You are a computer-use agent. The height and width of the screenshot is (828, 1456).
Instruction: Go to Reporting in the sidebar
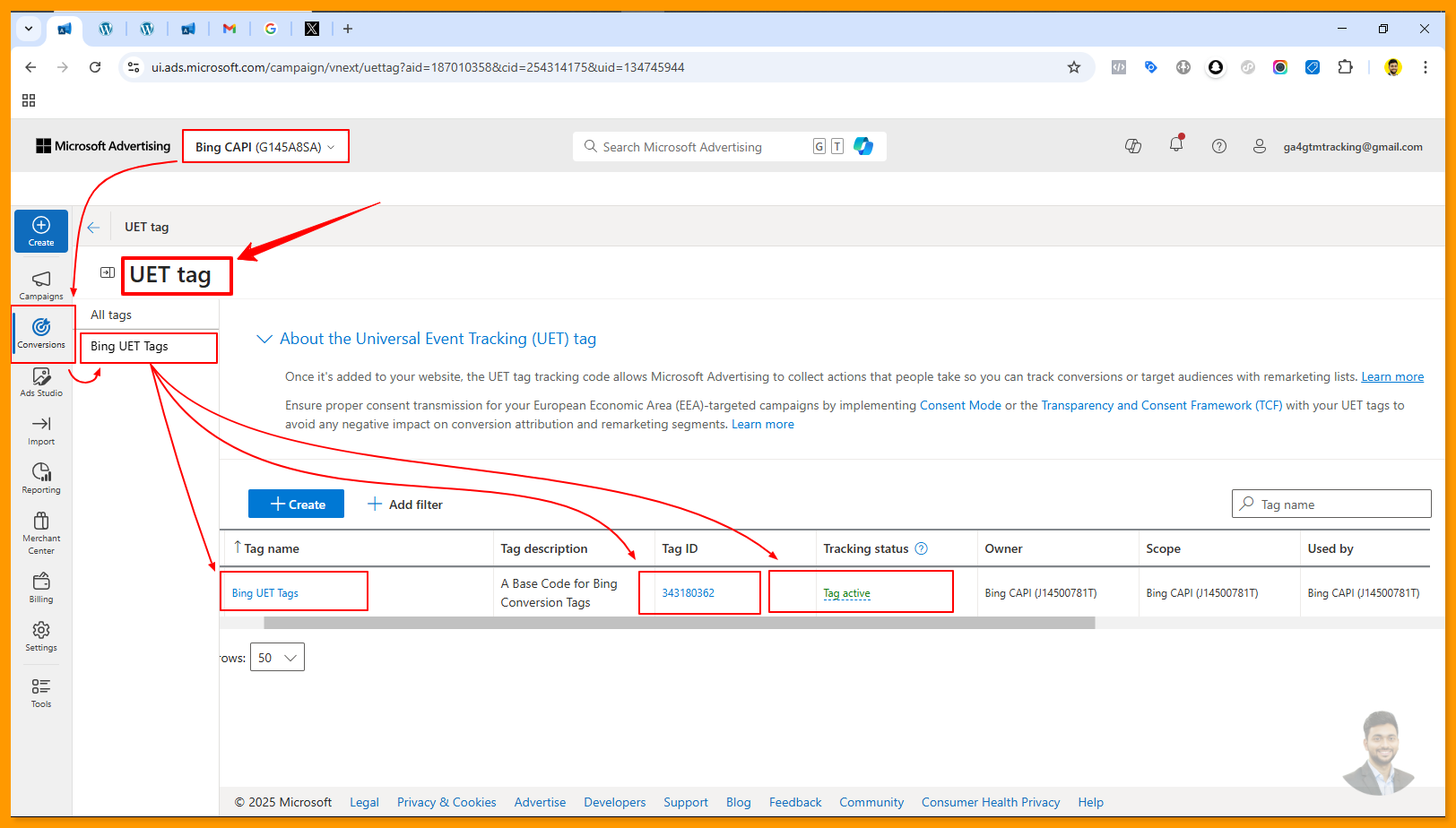coord(41,479)
